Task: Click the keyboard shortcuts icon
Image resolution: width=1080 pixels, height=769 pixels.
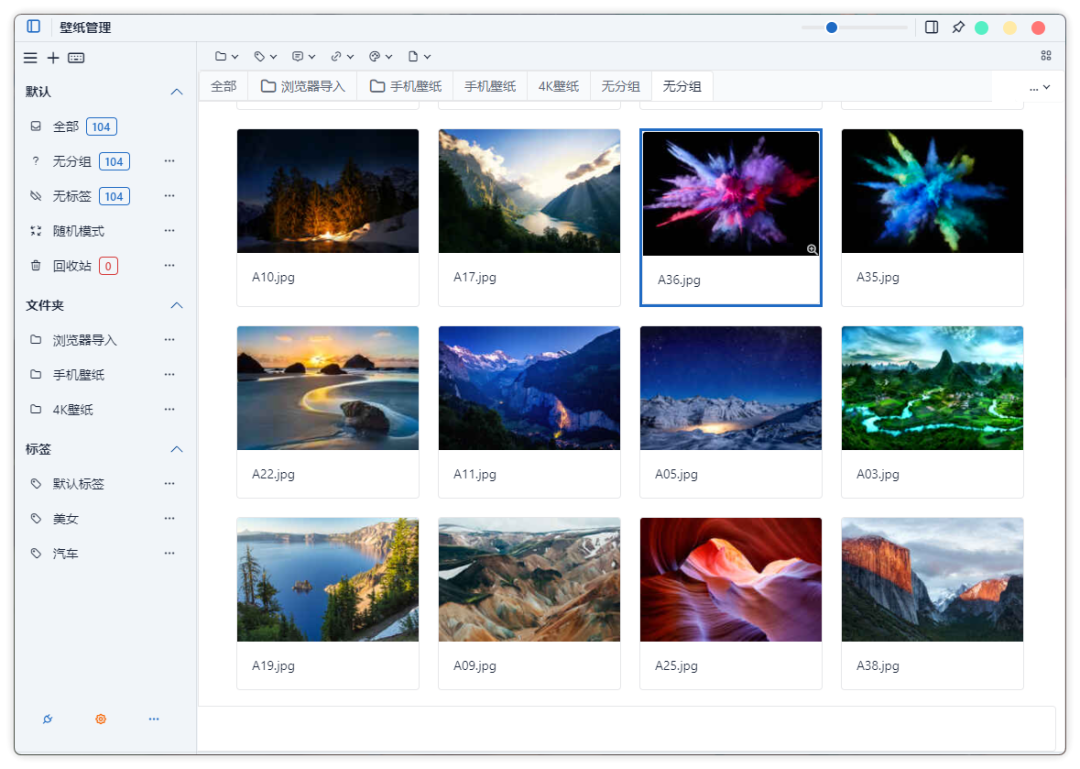Action: tap(76, 58)
